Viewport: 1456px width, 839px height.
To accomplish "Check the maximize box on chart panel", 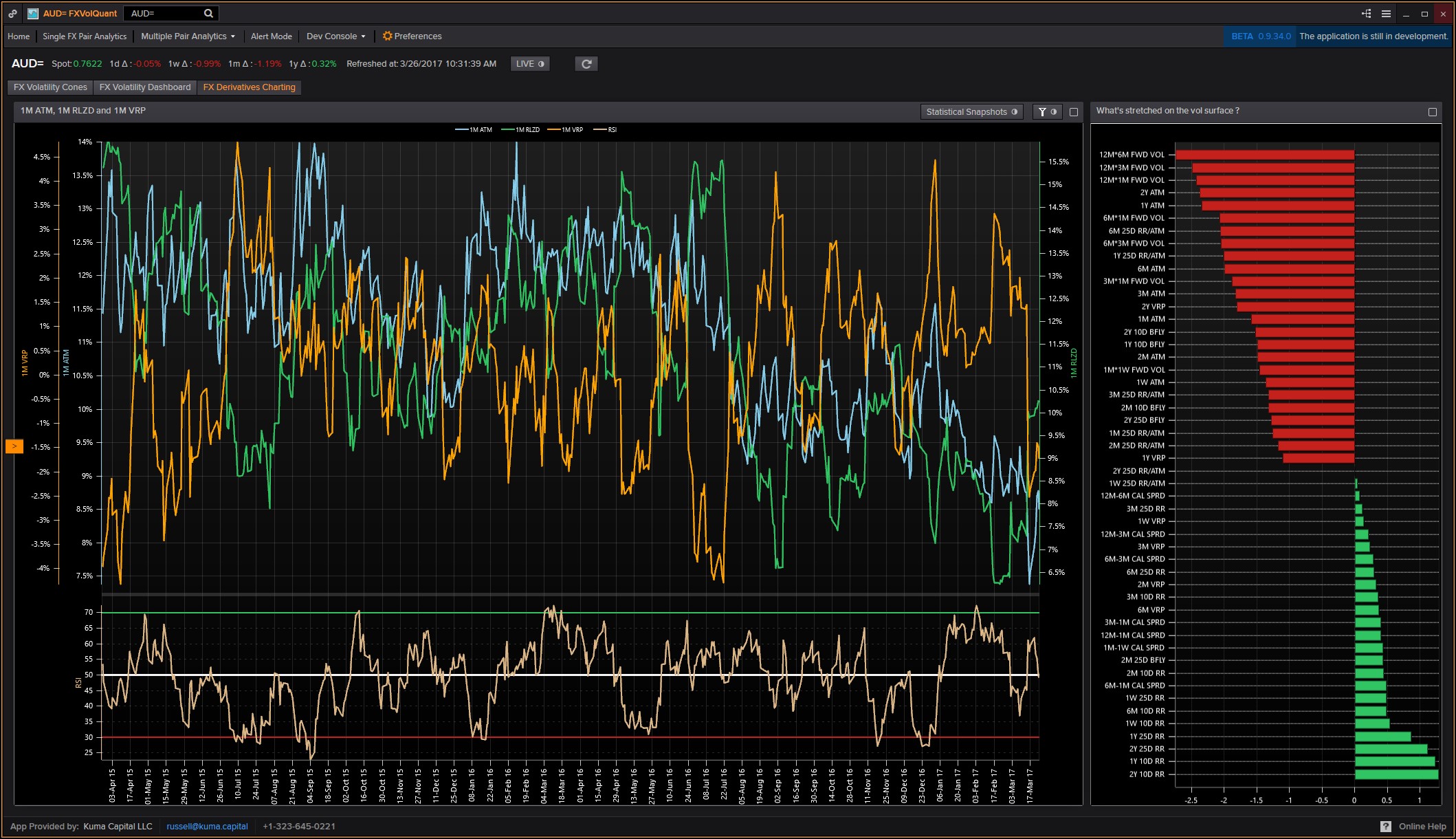I will (x=1074, y=112).
